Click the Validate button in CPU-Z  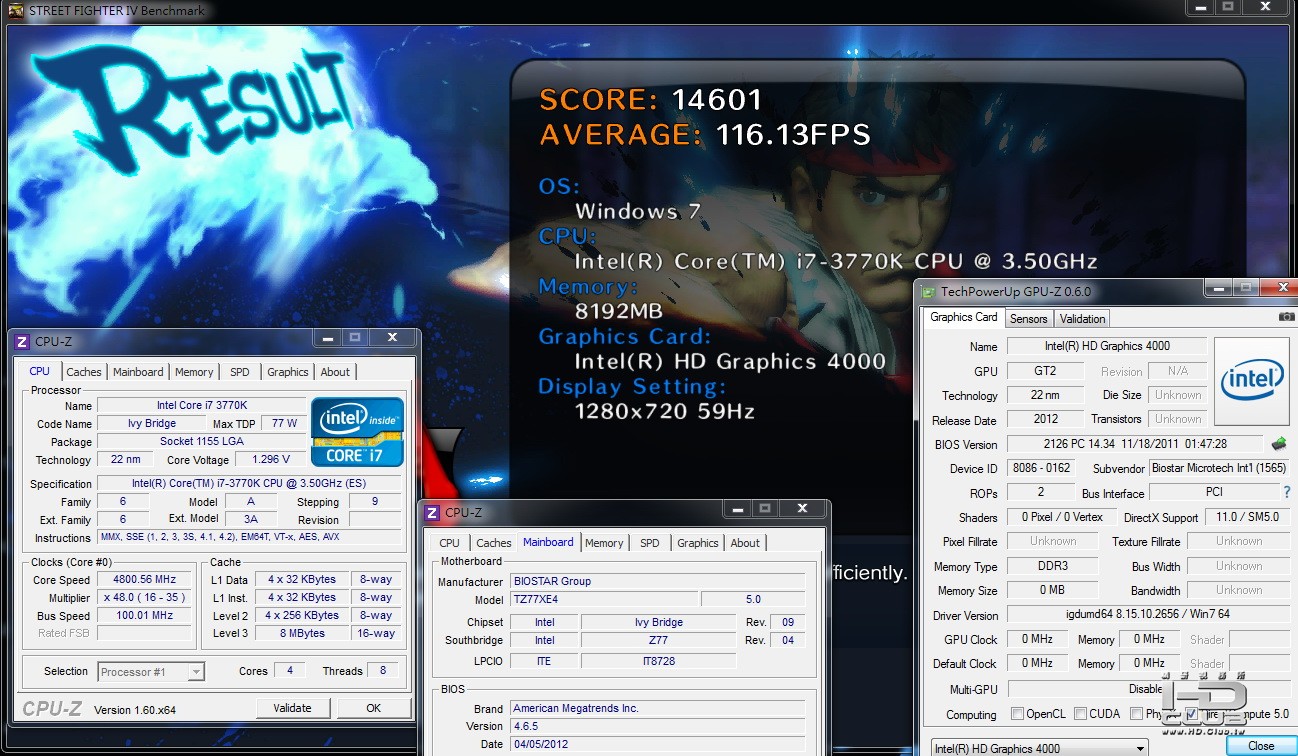pos(292,708)
